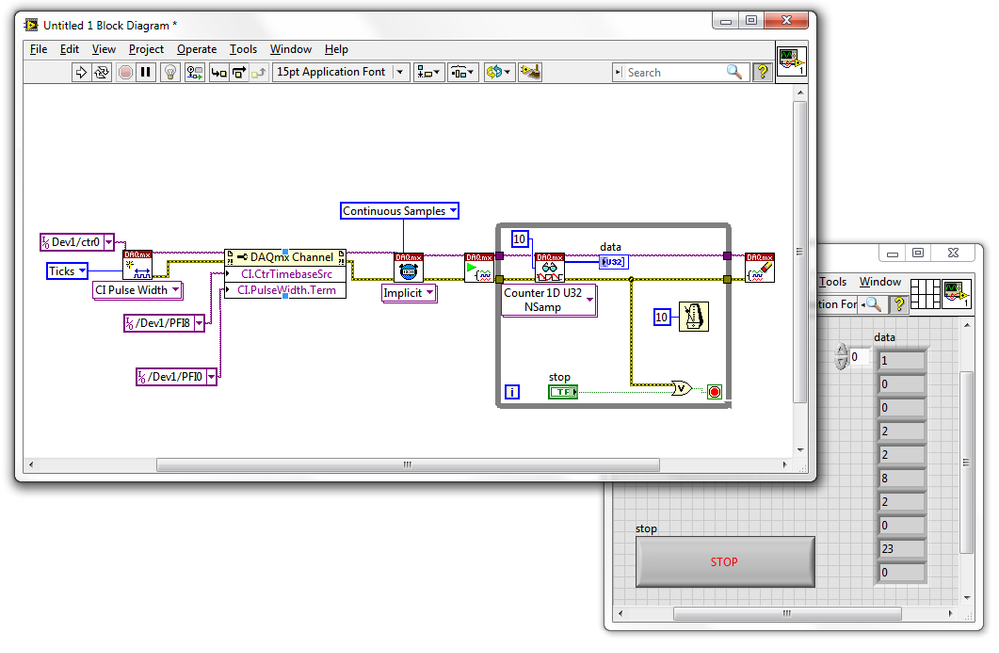Select the CI.CtrTimebaseSrc property
The image size is (999, 653).
click(x=285, y=274)
